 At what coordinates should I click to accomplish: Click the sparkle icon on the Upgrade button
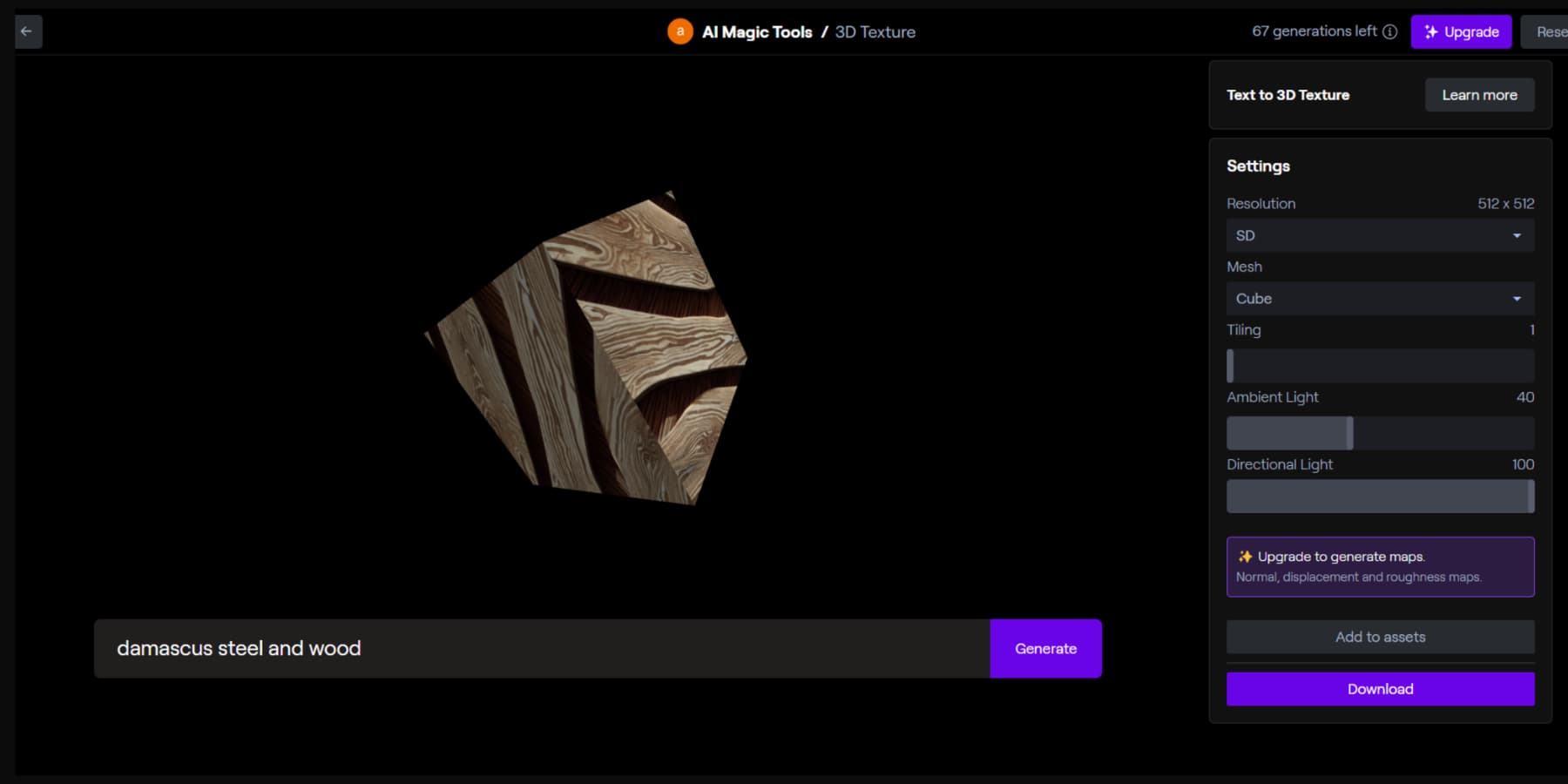pyautogui.click(x=1430, y=31)
